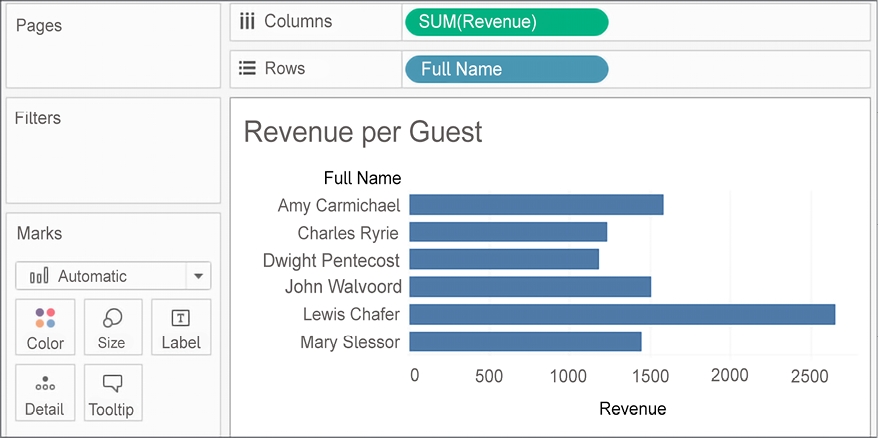Click the Dwight Pentecost row label
Screen dimensions: 878x438
coord(331,260)
